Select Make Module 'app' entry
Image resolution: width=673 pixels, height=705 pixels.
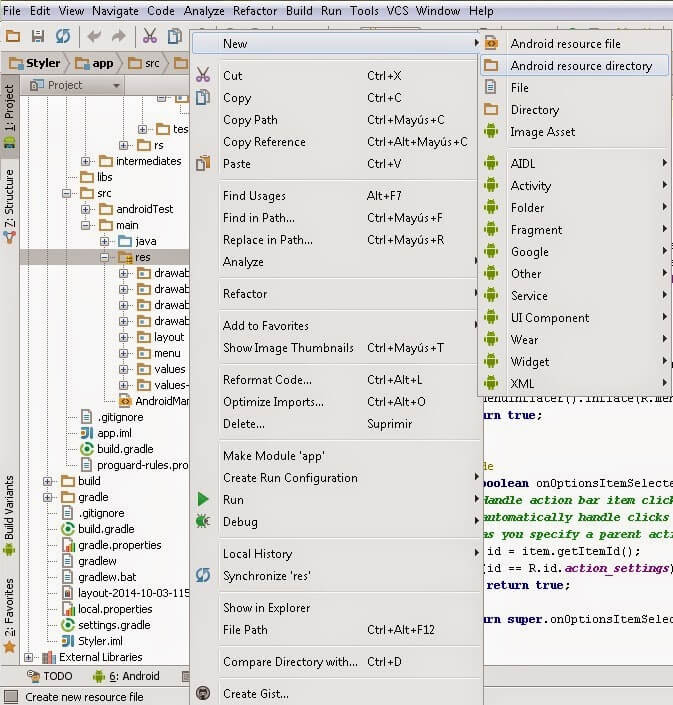point(335,455)
